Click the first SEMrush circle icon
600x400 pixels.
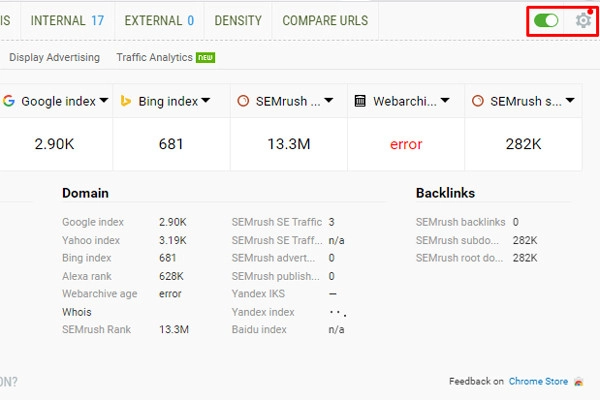[243, 101]
